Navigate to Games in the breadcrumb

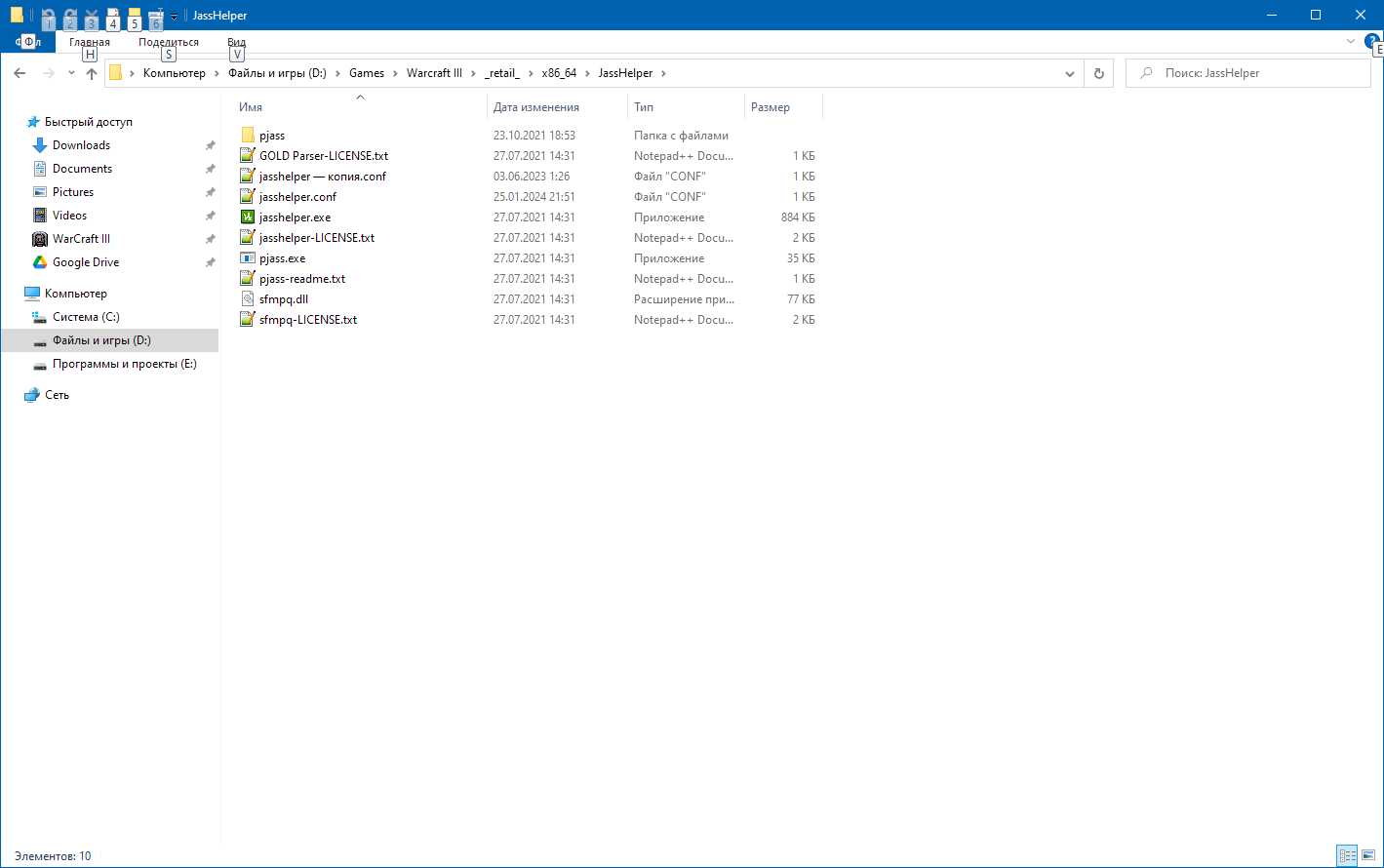[367, 73]
